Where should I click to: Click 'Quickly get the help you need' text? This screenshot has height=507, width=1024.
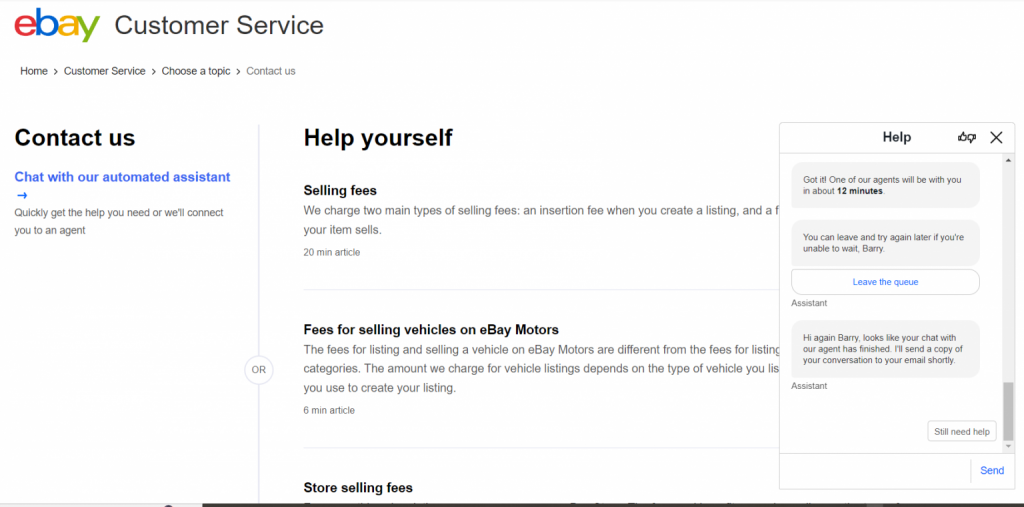[119, 221]
